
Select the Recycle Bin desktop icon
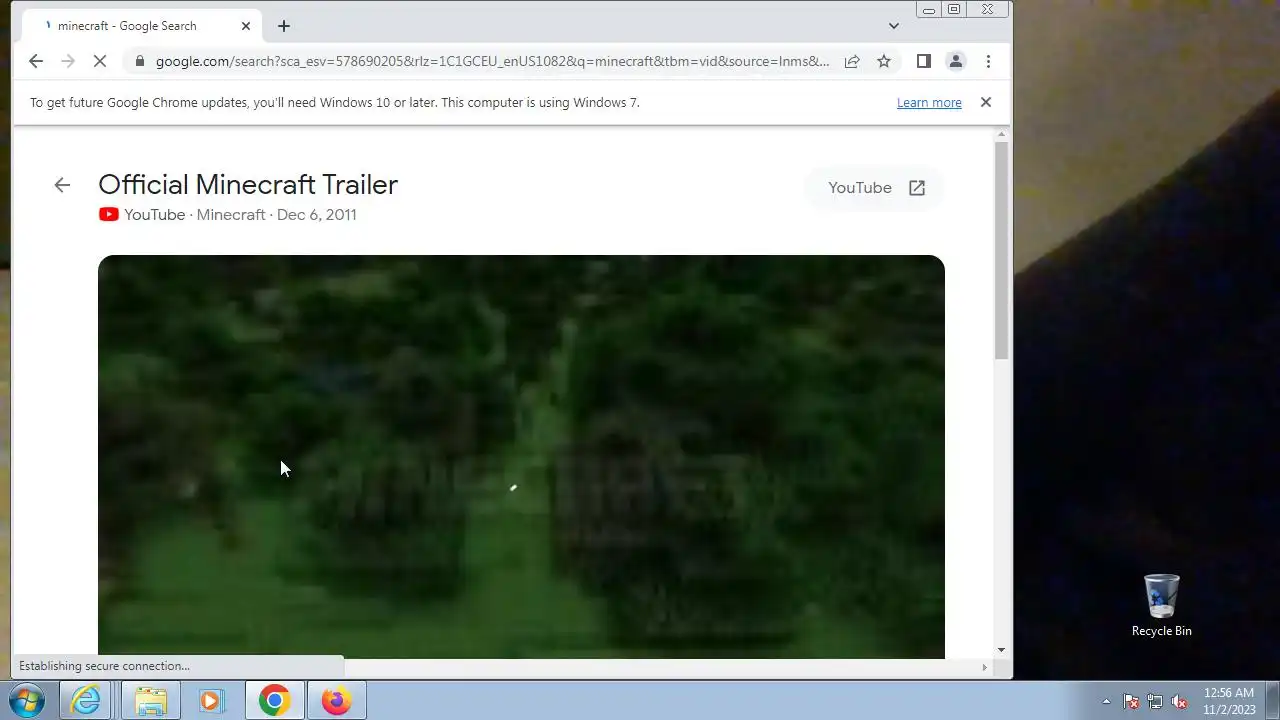[x=1162, y=606]
